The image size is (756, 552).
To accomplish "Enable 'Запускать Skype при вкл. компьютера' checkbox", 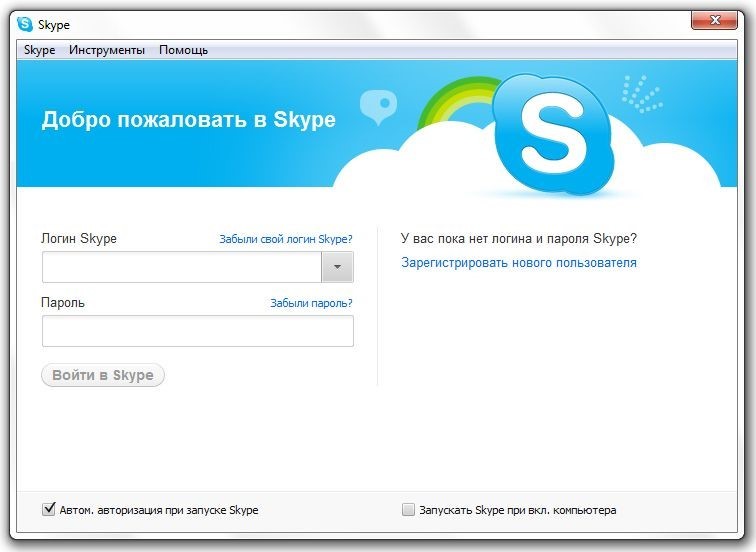I will pos(408,510).
